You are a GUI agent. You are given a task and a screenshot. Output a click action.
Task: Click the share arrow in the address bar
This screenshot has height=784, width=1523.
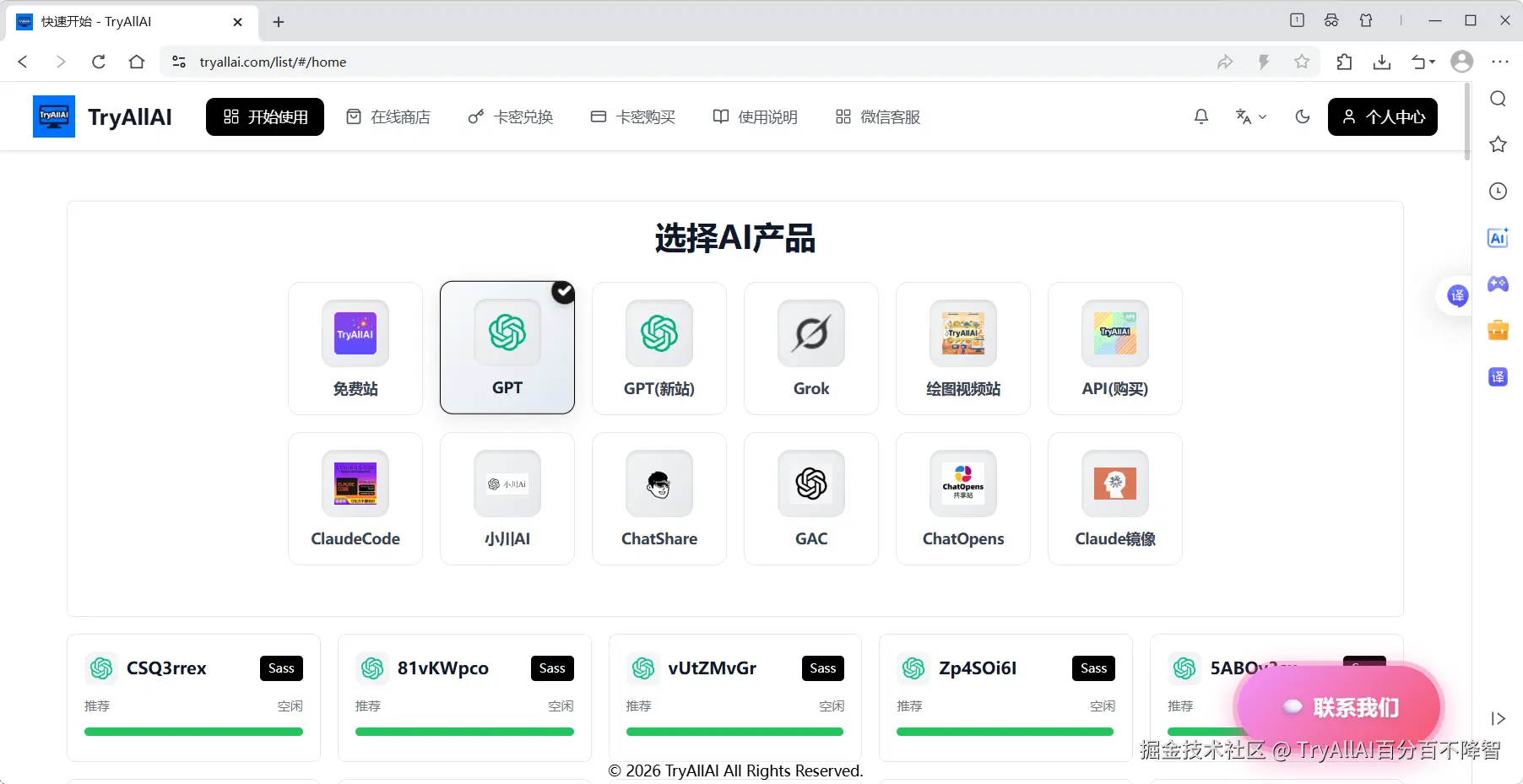pos(1225,62)
